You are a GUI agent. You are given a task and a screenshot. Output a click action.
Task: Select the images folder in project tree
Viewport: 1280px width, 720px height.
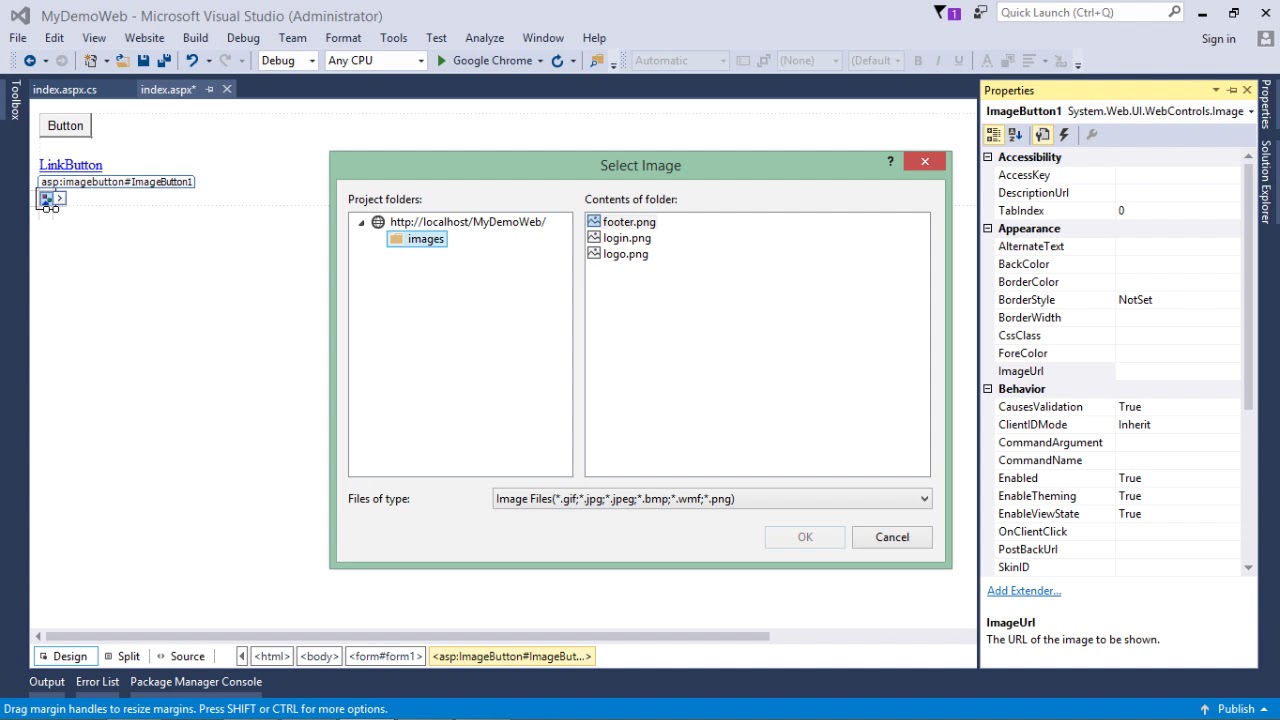point(417,239)
